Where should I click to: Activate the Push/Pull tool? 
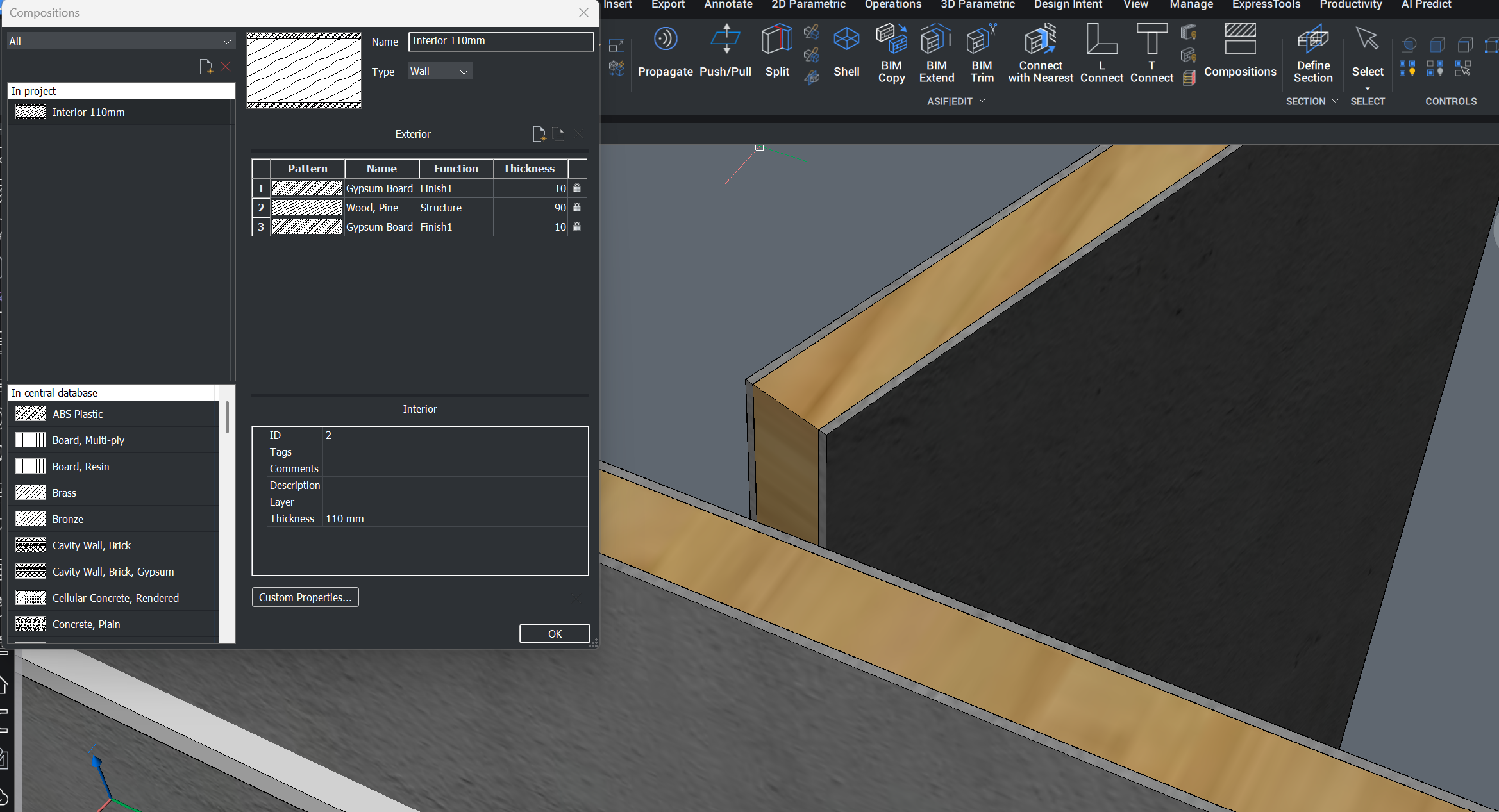tap(725, 51)
